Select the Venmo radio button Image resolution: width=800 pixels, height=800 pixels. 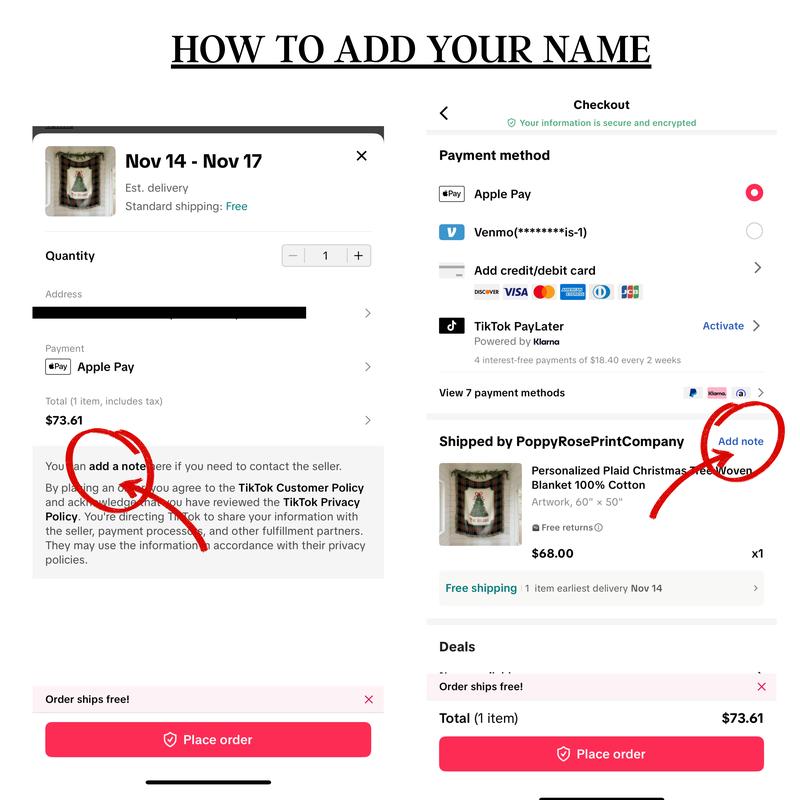tap(754, 231)
